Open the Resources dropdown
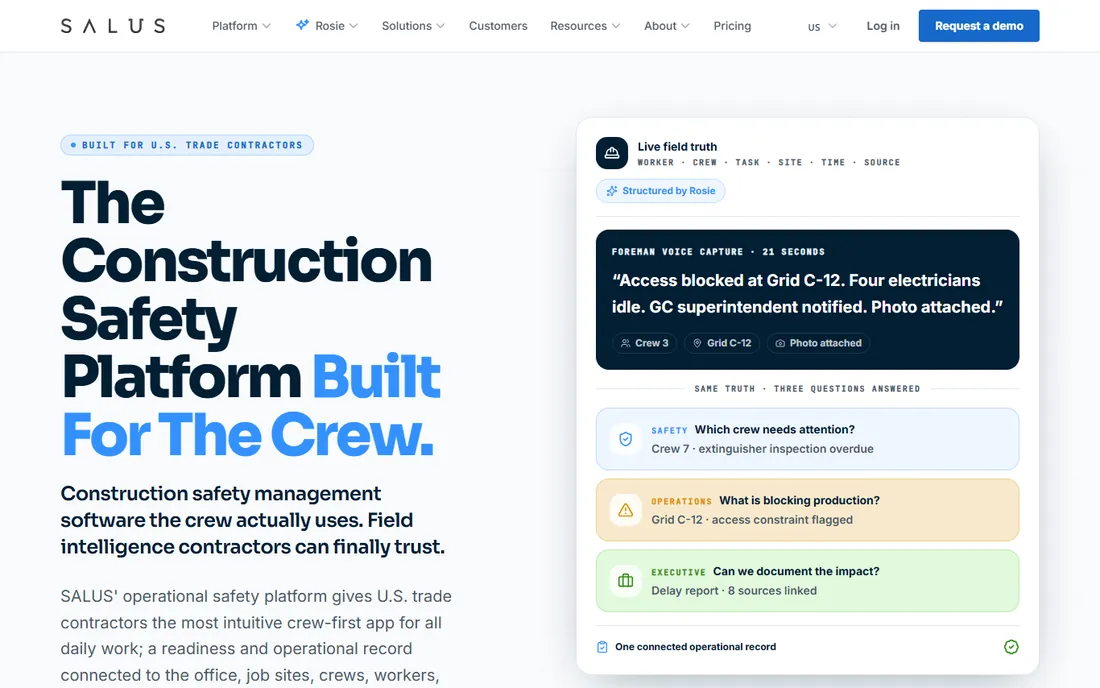Image resolution: width=1100 pixels, height=688 pixels. (x=585, y=26)
